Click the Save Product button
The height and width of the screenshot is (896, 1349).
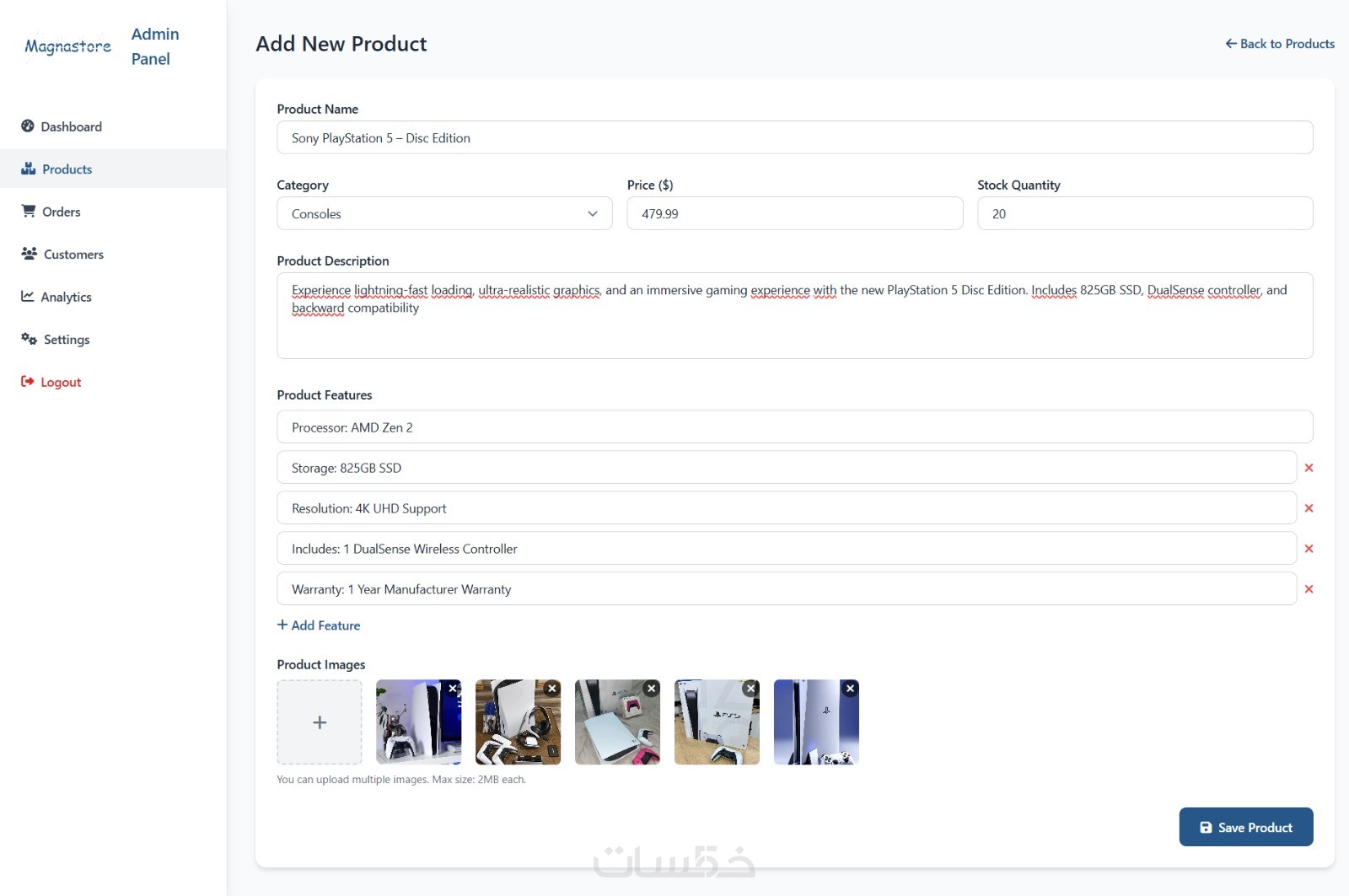coord(1245,828)
